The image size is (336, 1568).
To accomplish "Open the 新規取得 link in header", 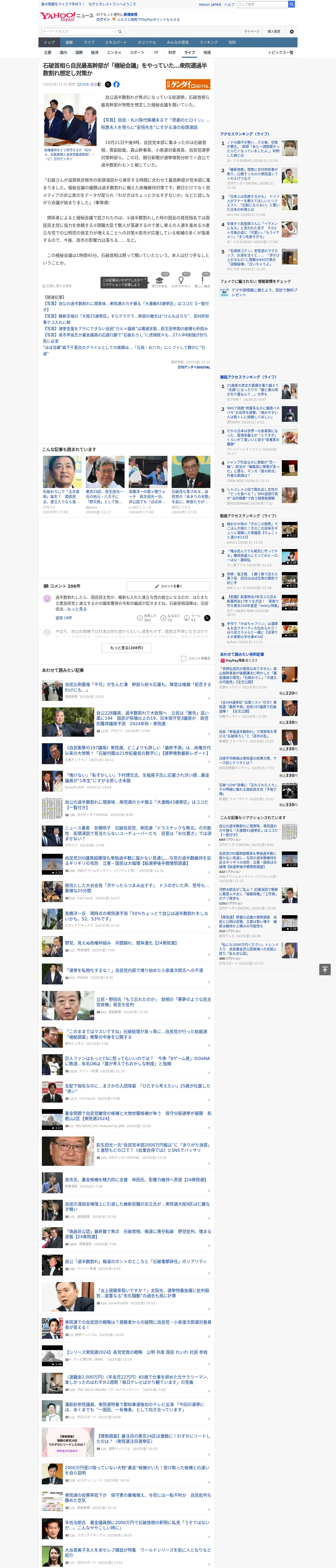I will [131, 14].
